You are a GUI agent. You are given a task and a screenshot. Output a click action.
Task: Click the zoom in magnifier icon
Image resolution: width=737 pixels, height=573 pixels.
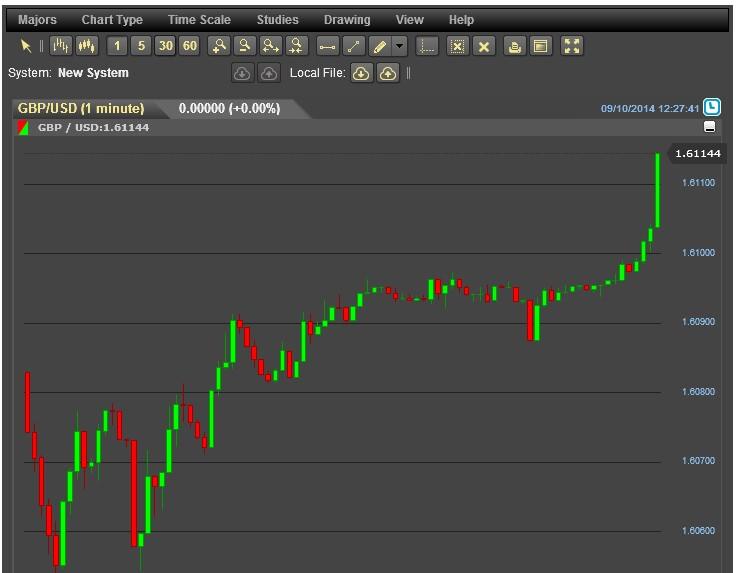pos(220,46)
